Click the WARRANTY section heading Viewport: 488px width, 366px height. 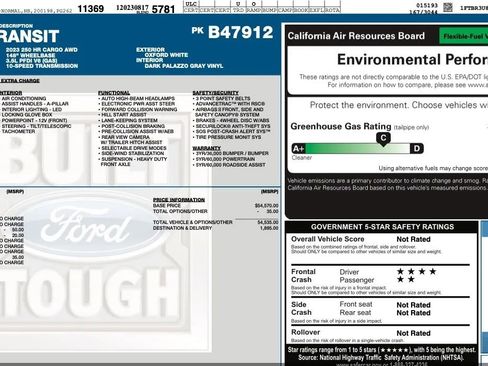pos(207,148)
